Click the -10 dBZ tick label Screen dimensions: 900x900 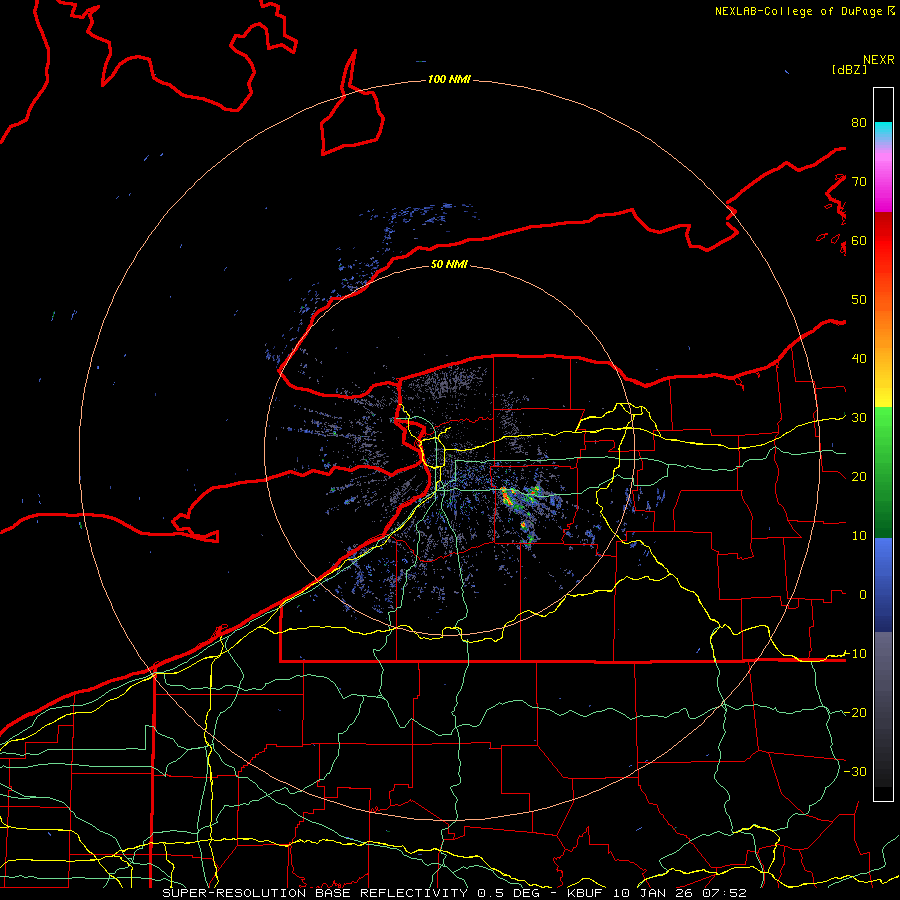(x=855, y=654)
